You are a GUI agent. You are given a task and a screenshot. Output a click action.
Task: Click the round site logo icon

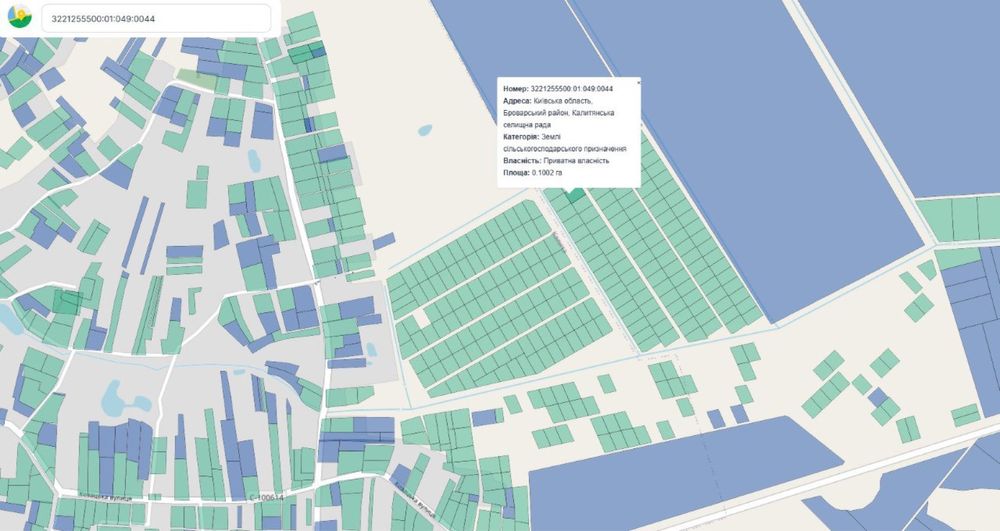(20, 17)
